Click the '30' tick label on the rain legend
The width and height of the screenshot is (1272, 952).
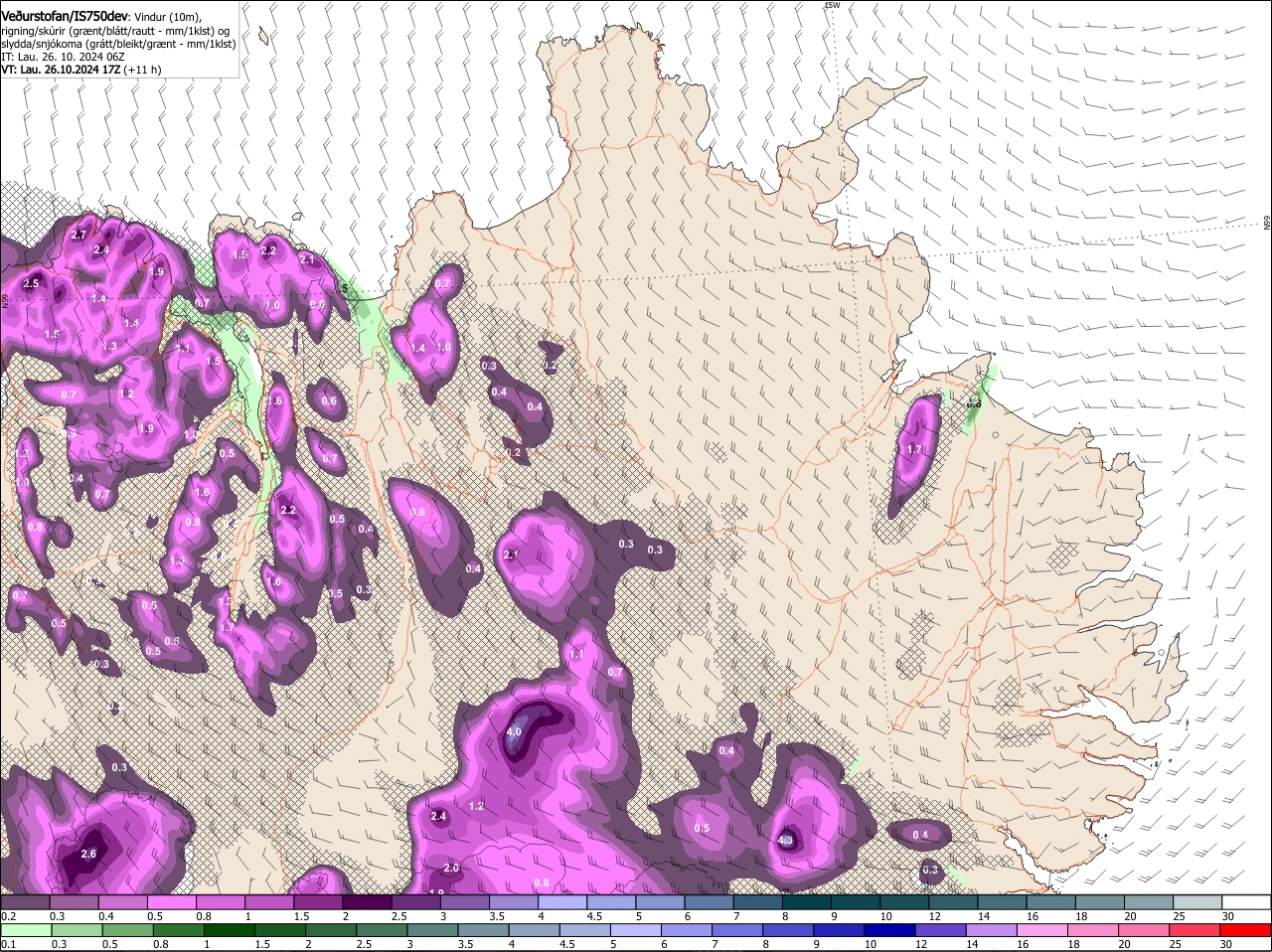point(1225,944)
